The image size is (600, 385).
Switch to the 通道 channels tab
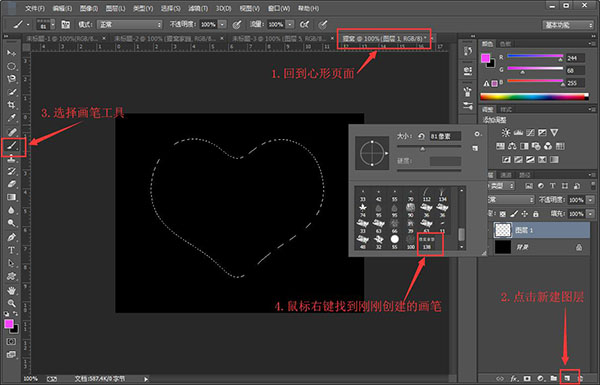(506, 175)
